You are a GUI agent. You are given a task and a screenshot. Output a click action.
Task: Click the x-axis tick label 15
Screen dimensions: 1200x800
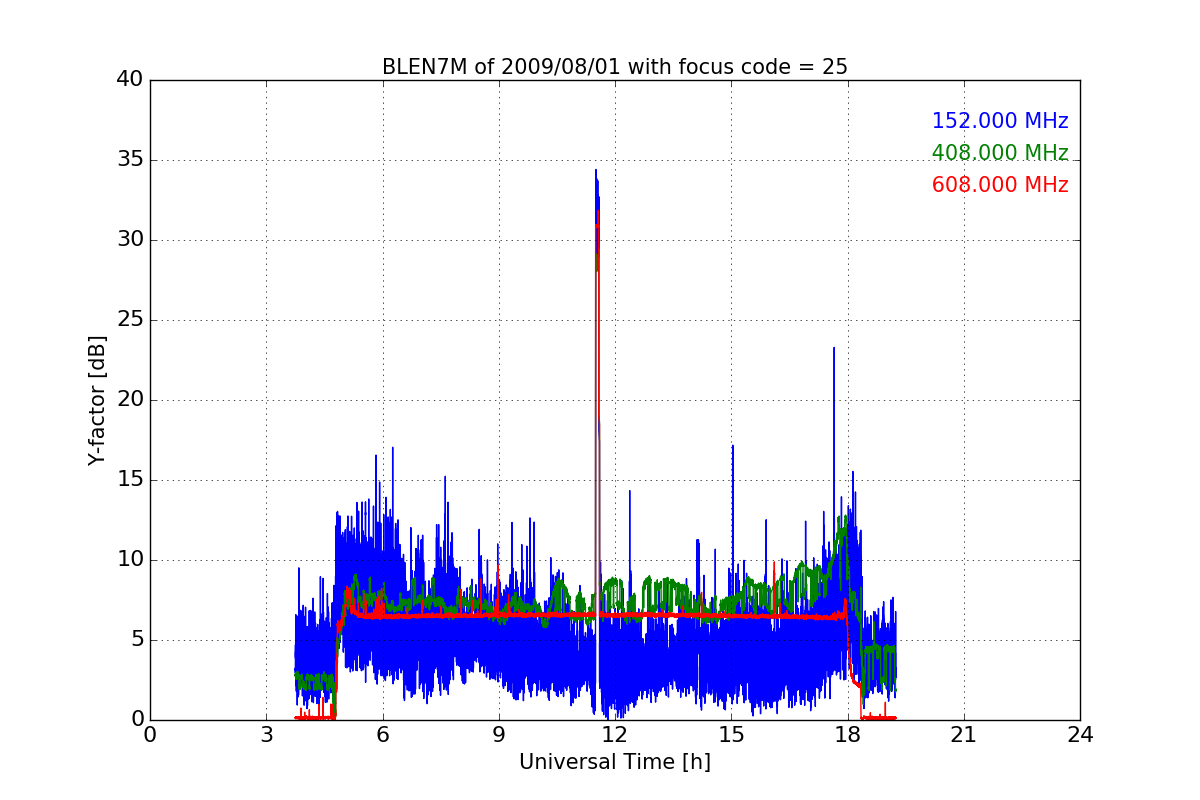coord(731,735)
